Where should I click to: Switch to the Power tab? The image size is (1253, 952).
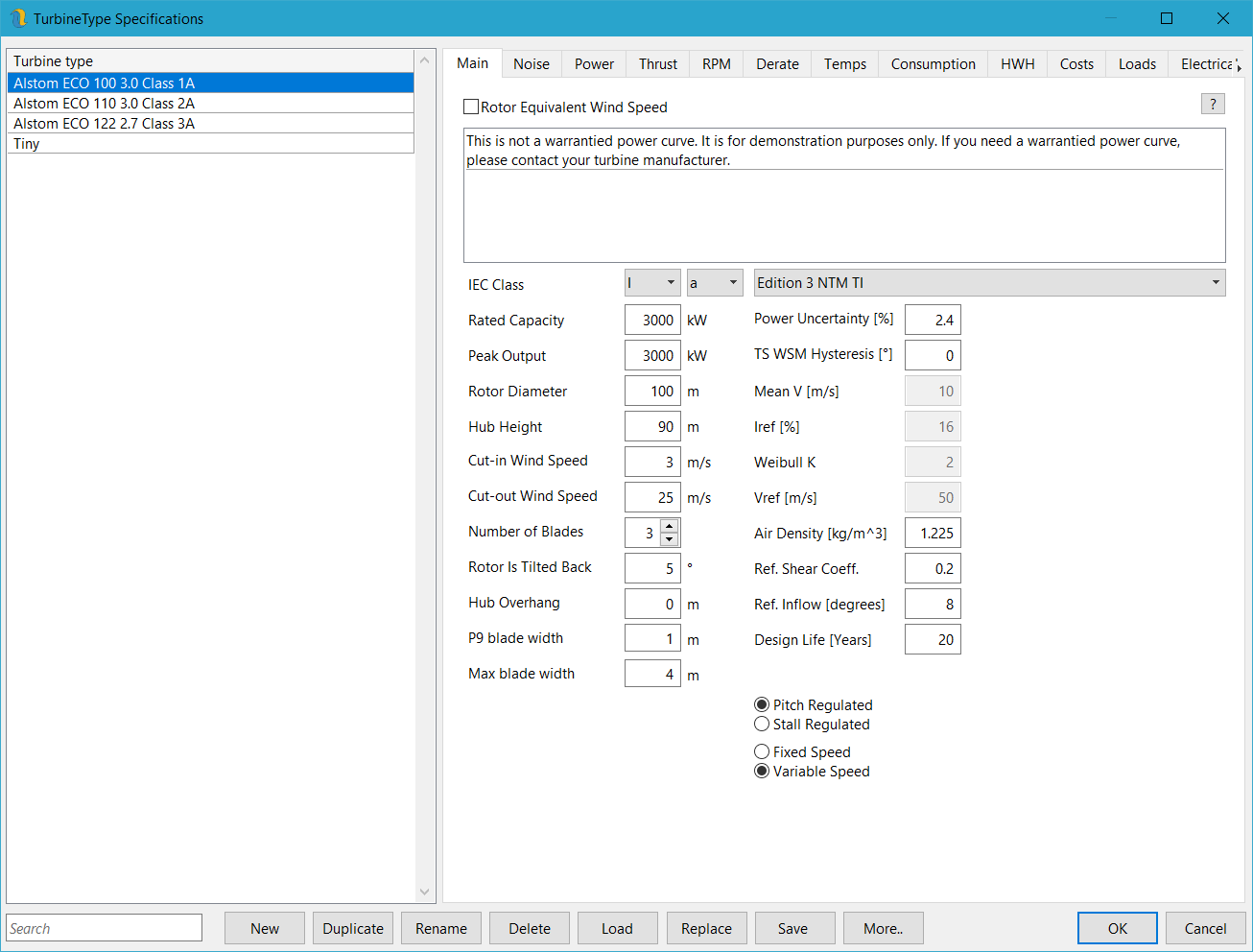tap(594, 64)
